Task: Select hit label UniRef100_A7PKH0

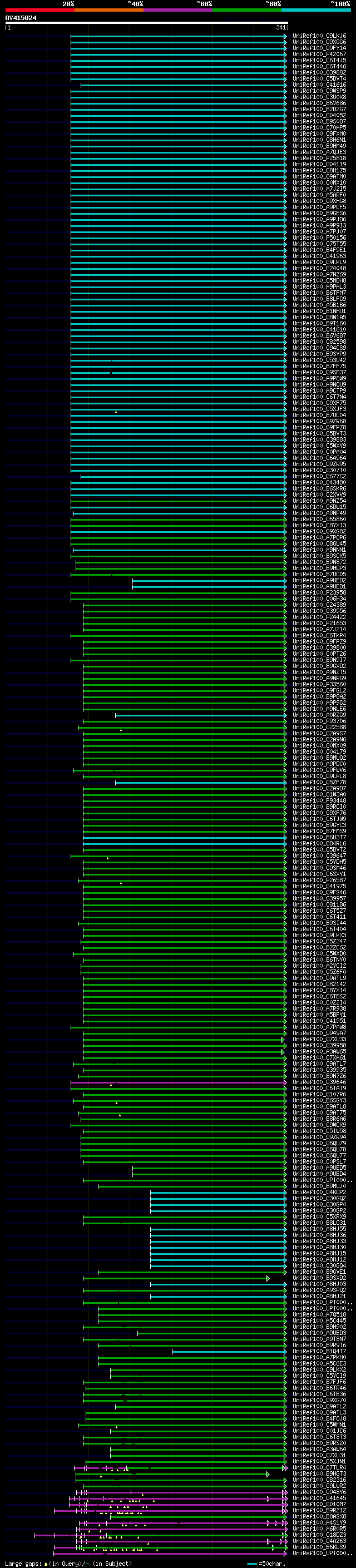Action: pyautogui.click(x=319, y=1357)
